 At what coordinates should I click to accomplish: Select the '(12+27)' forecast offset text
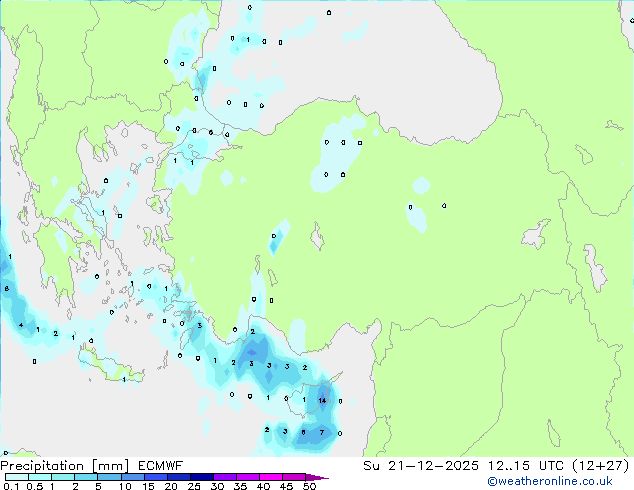pyautogui.click(x=601, y=466)
